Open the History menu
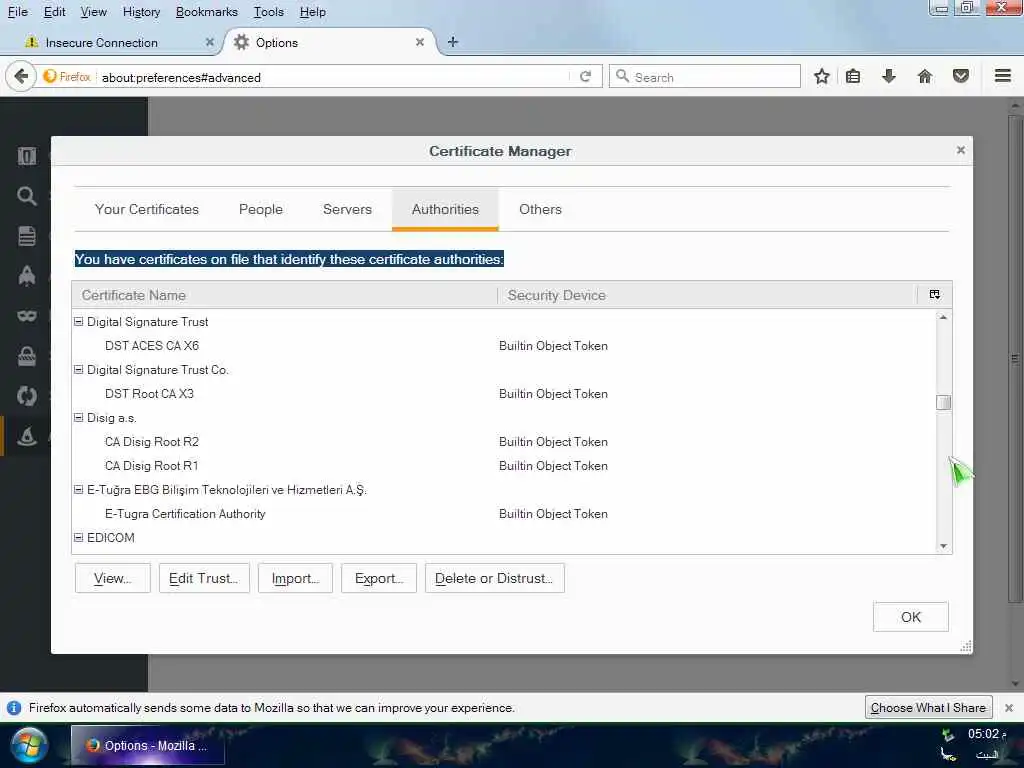Screen dimensions: 1024x768 pos(141,12)
